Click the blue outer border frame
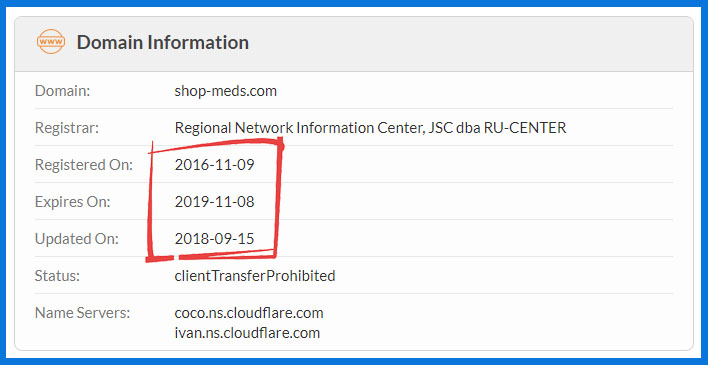Screen dimensions: 708x365 pyautogui.click(x=354, y=3)
